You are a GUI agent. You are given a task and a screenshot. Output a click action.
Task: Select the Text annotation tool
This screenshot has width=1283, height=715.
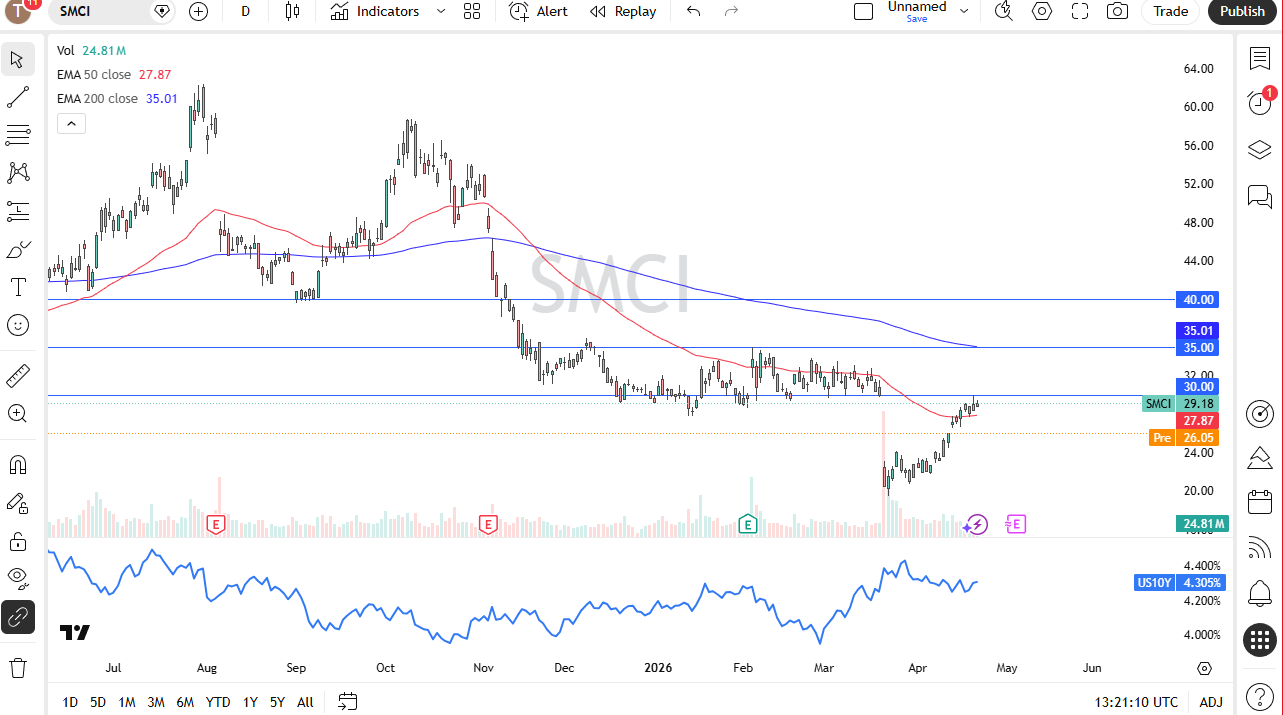pyautogui.click(x=18, y=287)
